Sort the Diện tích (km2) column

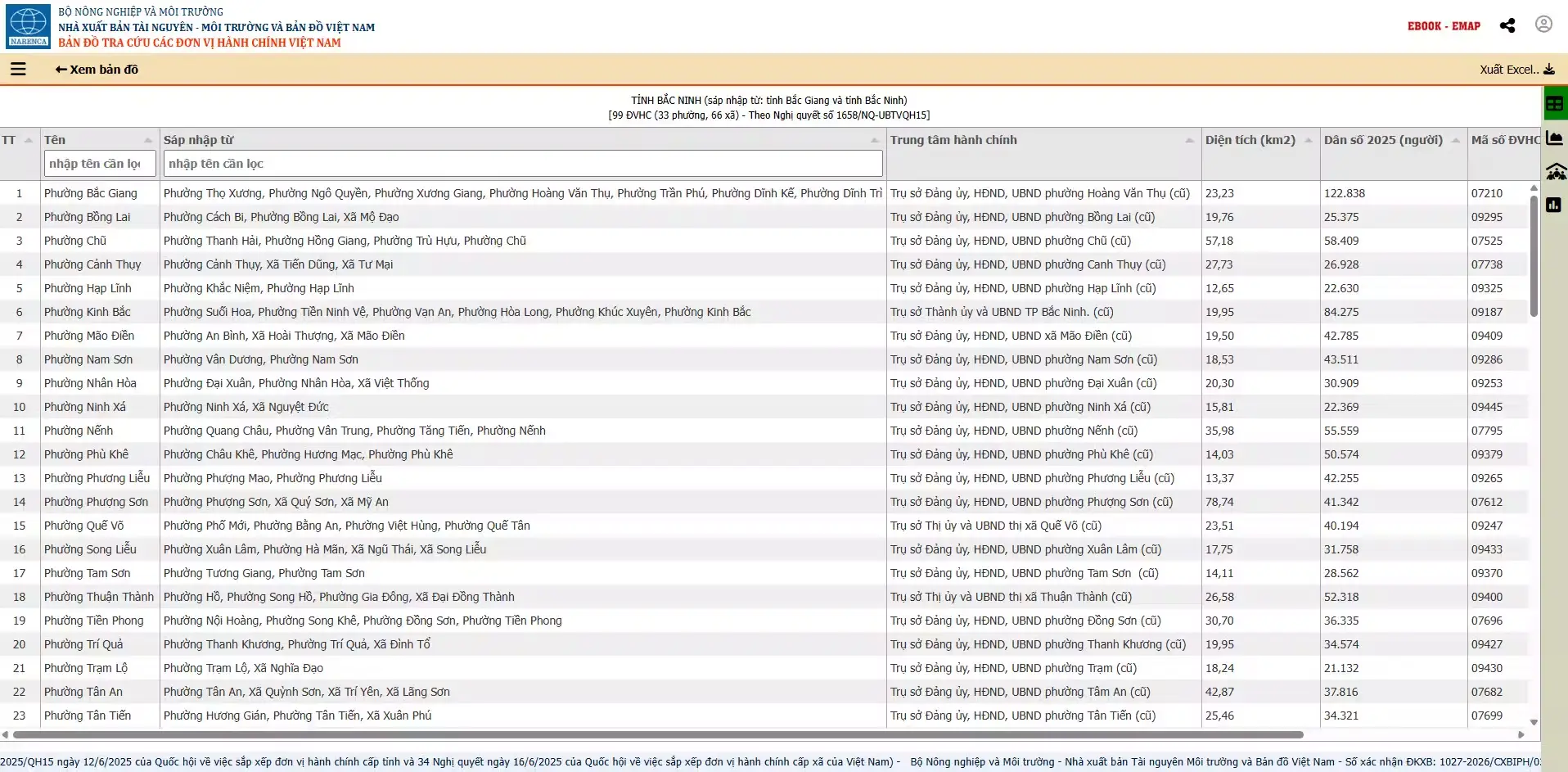pos(1309,140)
